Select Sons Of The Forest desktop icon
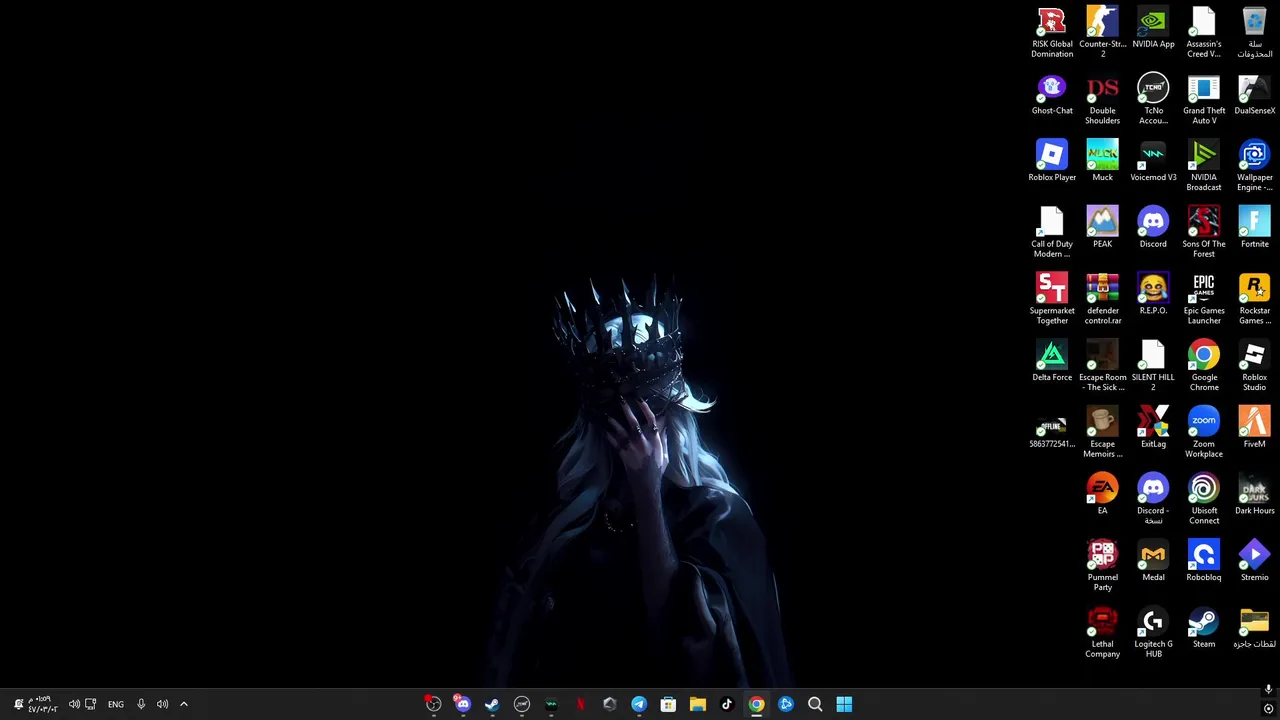The image size is (1280, 720). point(1204,233)
